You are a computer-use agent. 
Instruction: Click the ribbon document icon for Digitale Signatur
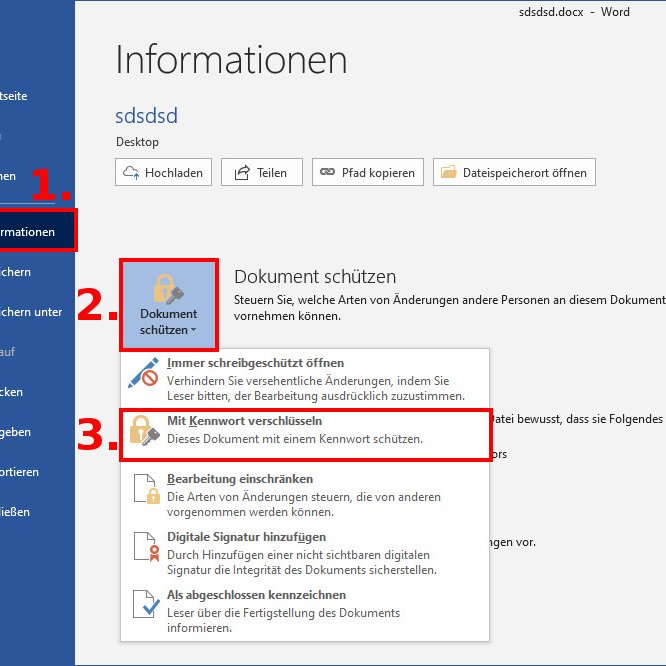pos(145,547)
